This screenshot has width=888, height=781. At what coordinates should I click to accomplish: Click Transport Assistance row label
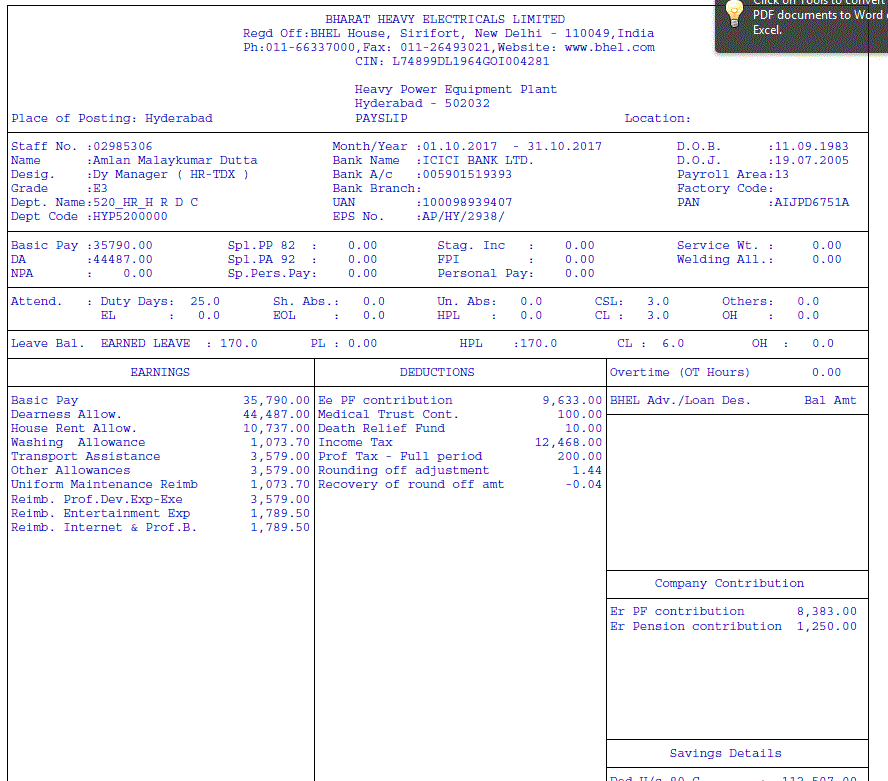(x=86, y=456)
